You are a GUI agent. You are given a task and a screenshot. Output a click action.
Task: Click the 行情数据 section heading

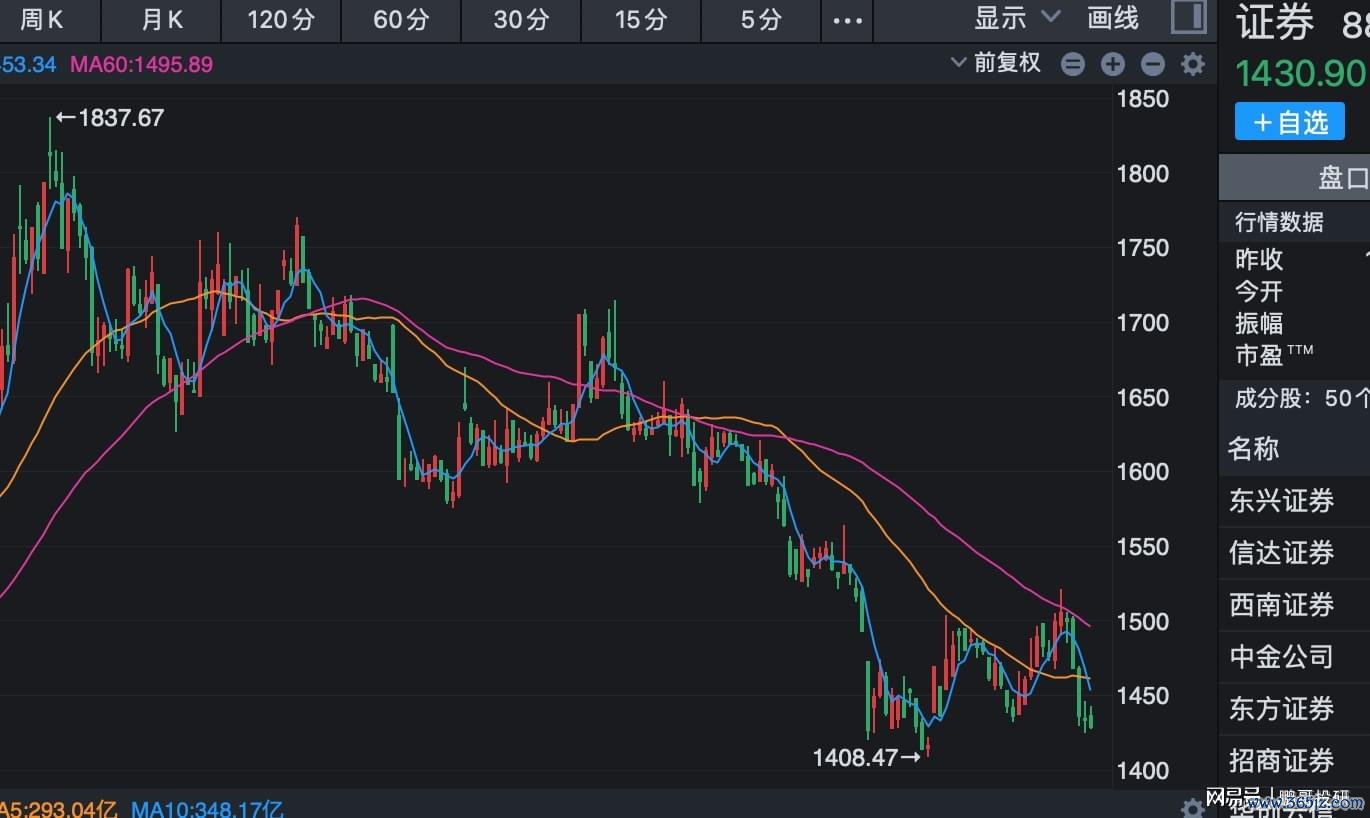pyautogui.click(x=1279, y=222)
